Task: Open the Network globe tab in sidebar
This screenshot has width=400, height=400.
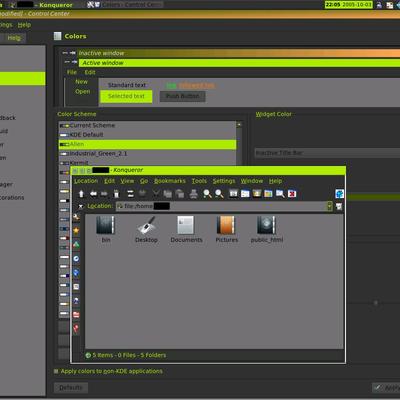Action: point(76,273)
